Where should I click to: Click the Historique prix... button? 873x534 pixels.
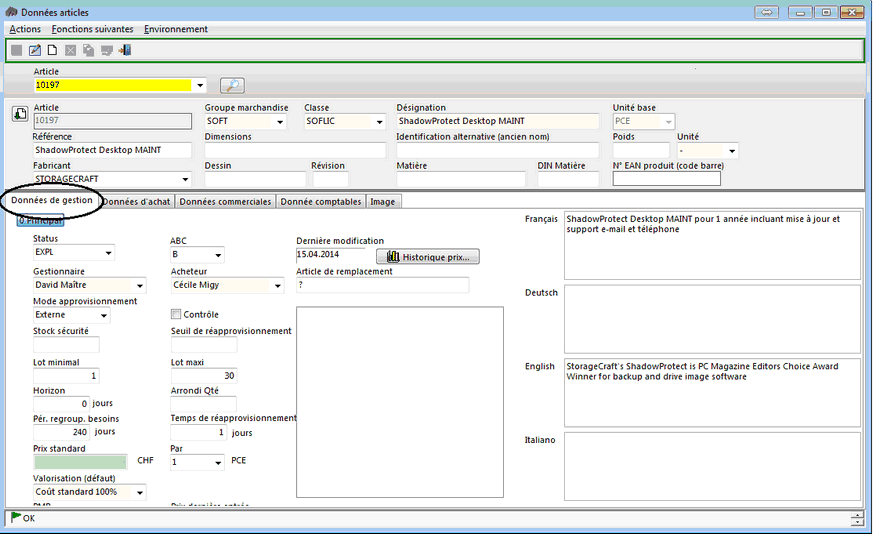428,257
